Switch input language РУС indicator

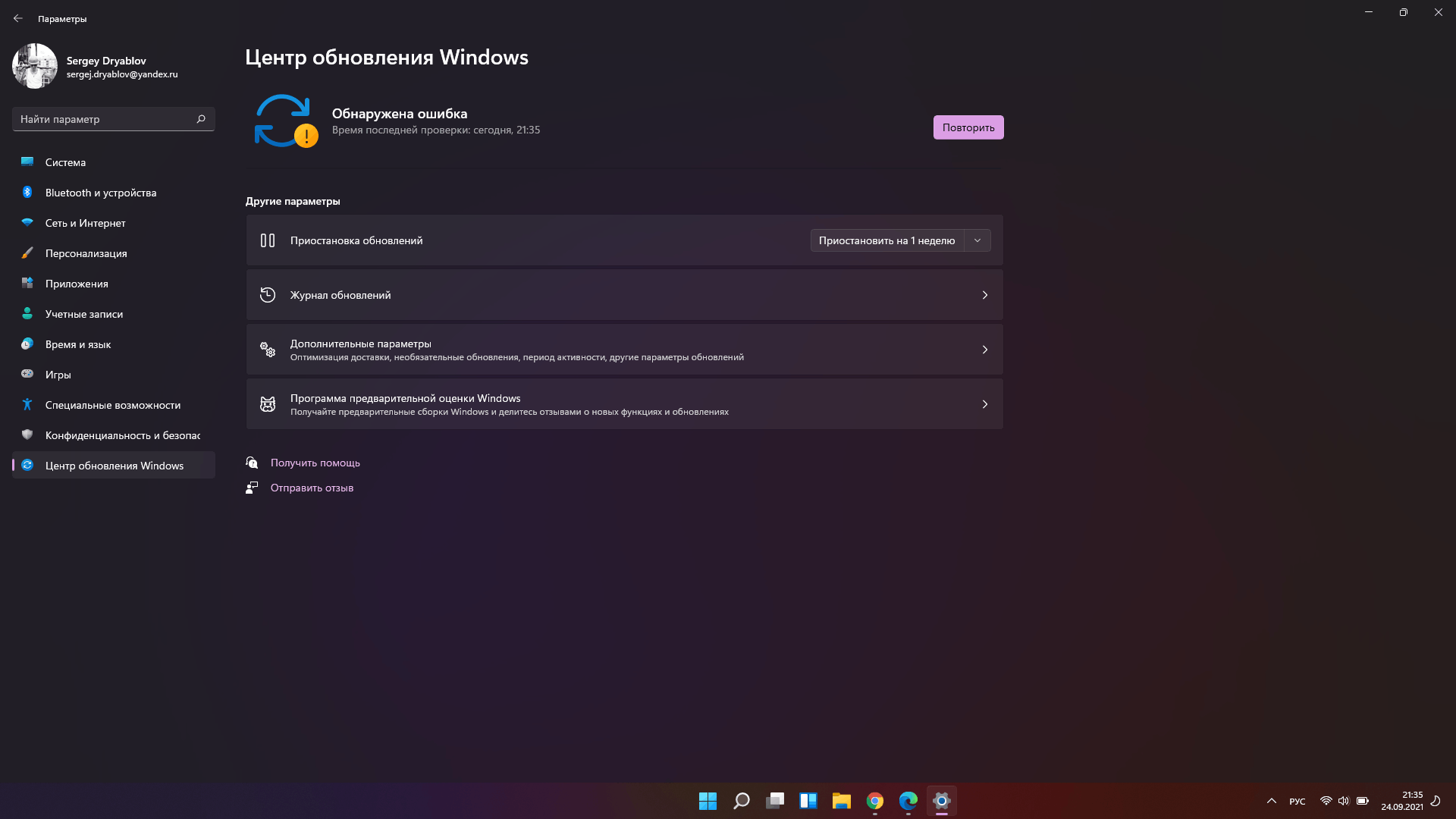point(1298,802)
